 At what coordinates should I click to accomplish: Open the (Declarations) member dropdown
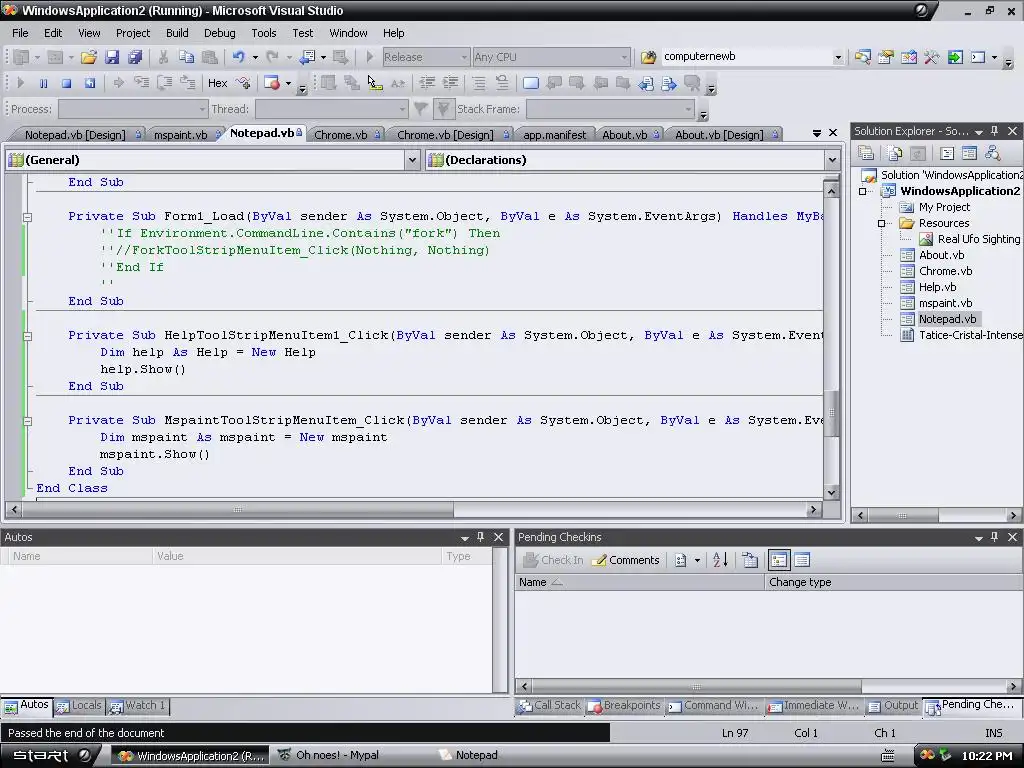tap(832, 160)
